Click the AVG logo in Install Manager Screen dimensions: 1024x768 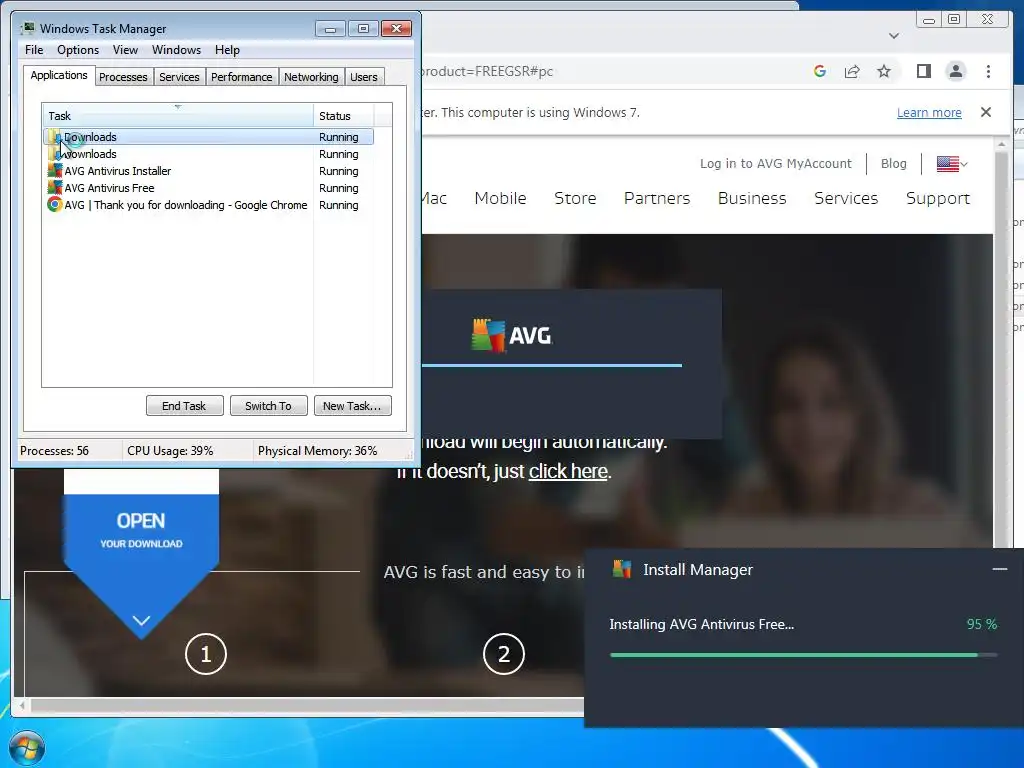[622, 569]
